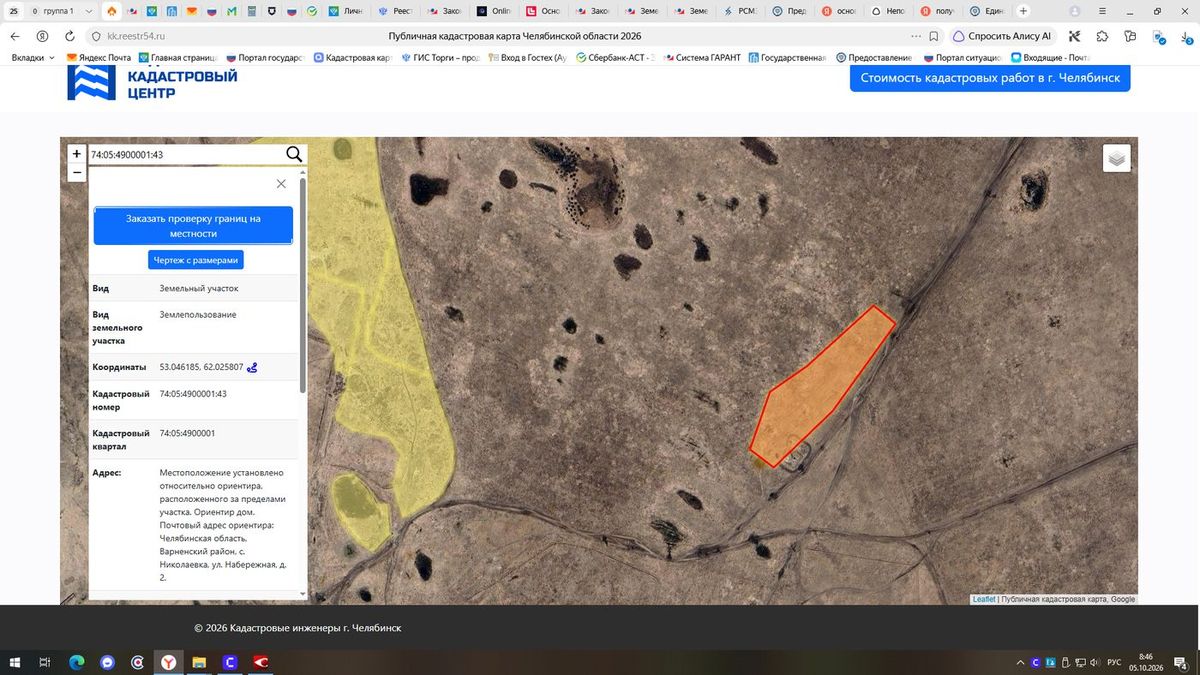Expand the Вкладки bookmarks dropdown

33,58
